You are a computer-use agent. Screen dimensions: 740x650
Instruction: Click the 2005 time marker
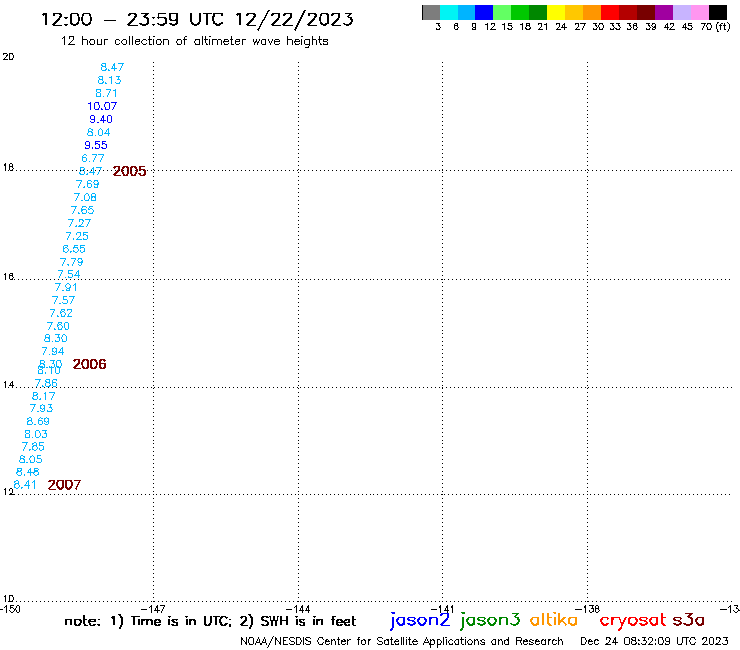coord(129,171)
